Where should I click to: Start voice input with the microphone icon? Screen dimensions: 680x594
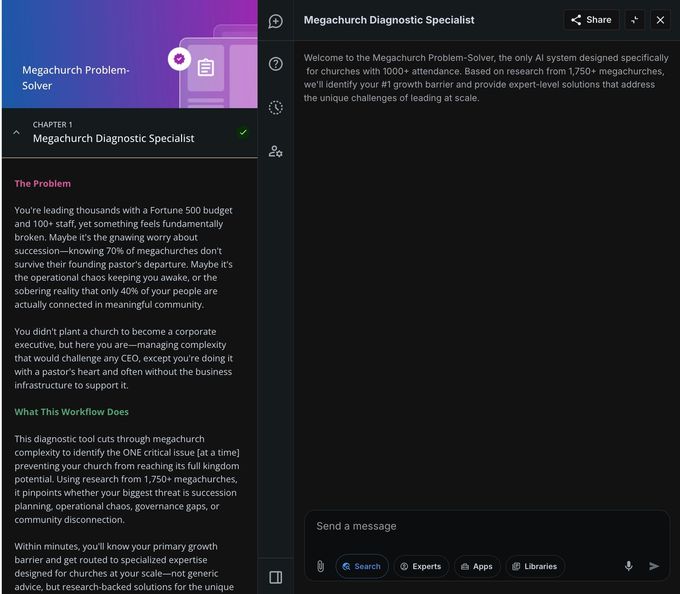pyautogui.click(x=628, y=566)
